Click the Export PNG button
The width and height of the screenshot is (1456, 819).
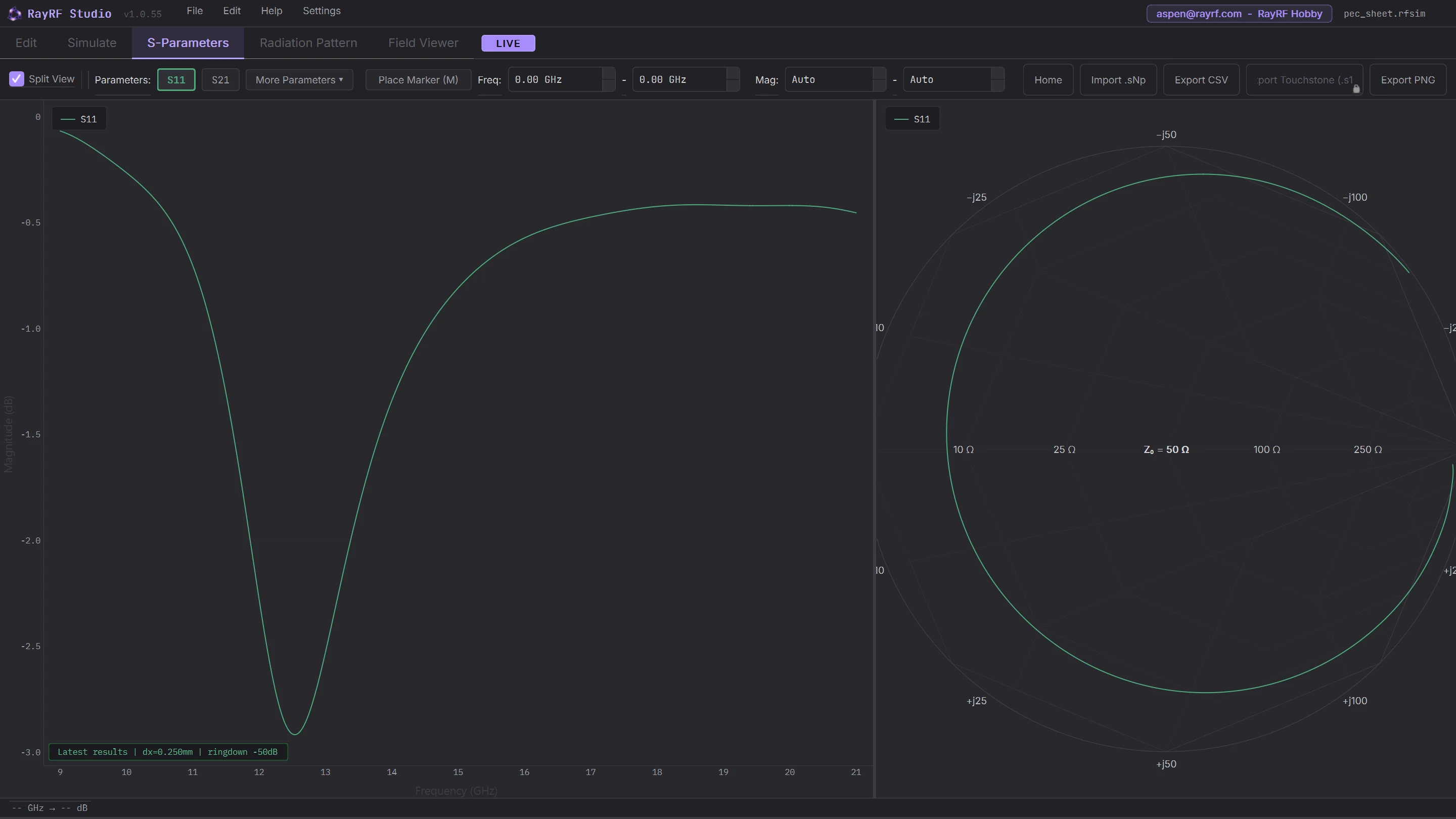coord(1408,80)
